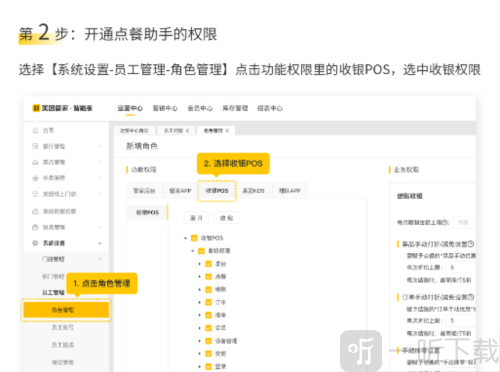
Task: Close the 员工档案 page tab
Action: pos(187,131)
